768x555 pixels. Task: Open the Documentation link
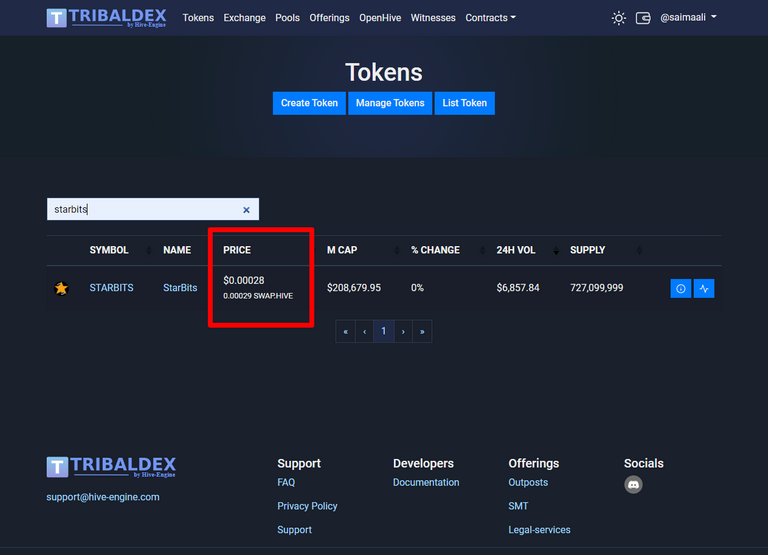tap(426, 483)
